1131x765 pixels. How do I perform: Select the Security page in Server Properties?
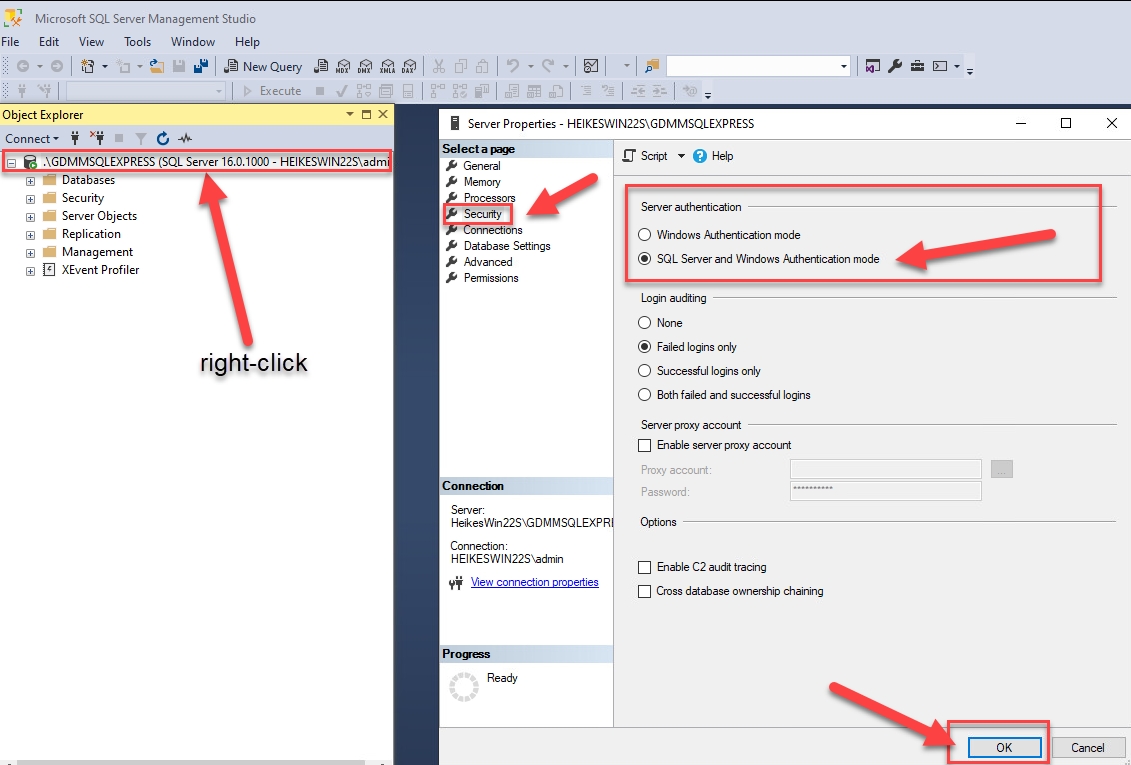point(482,213)
